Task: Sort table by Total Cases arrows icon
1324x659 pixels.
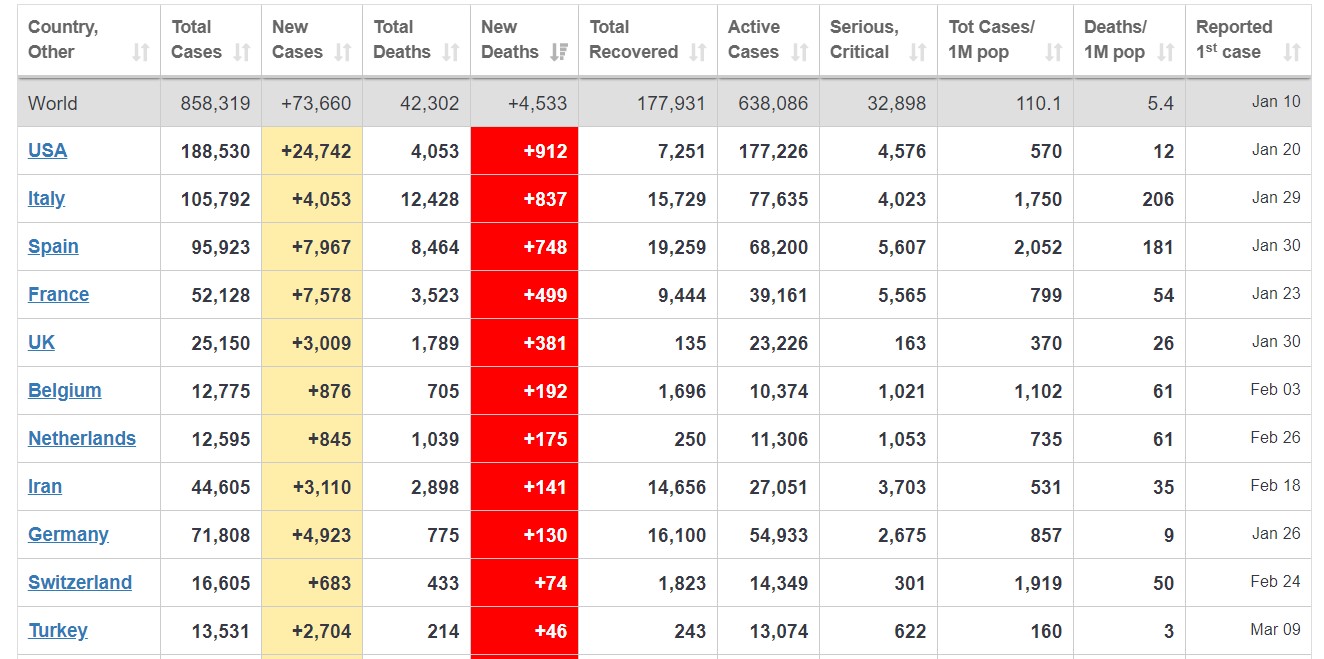Action: [242, 52]
